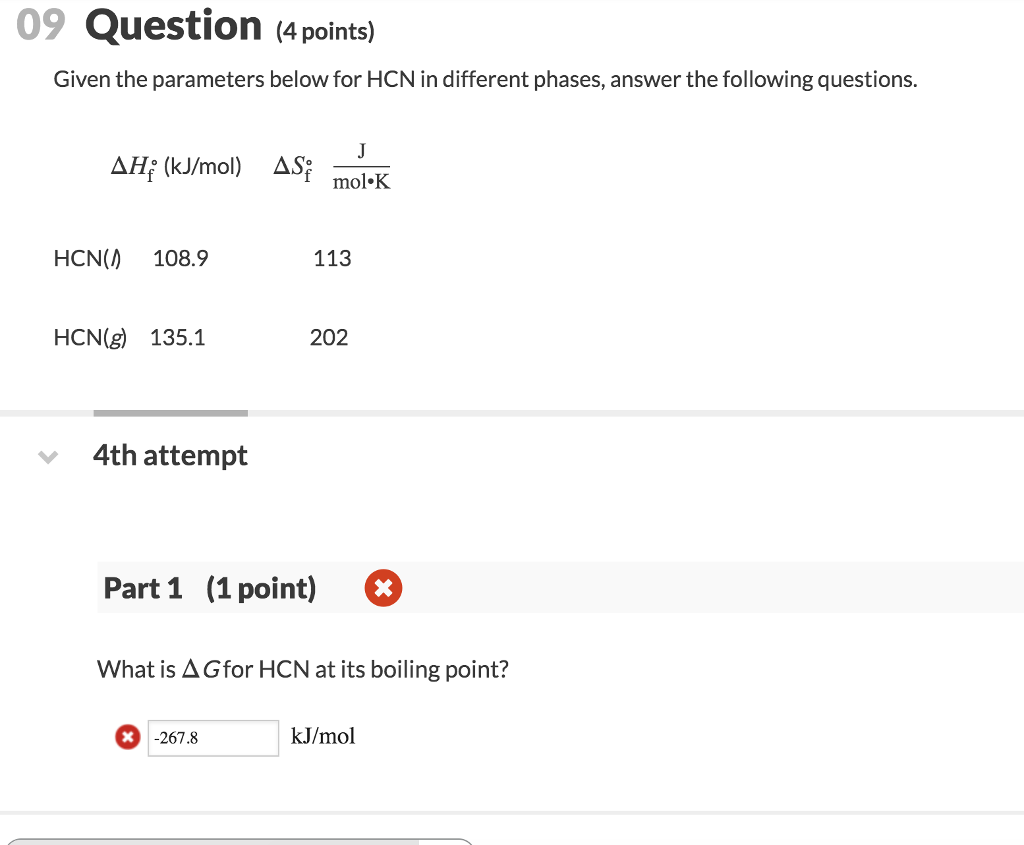This screenshot has width=1024, height=845.
Task: Toggle the 4th attempt disclosure arrow
Action: pyautogui.click(x=47, y=457)
